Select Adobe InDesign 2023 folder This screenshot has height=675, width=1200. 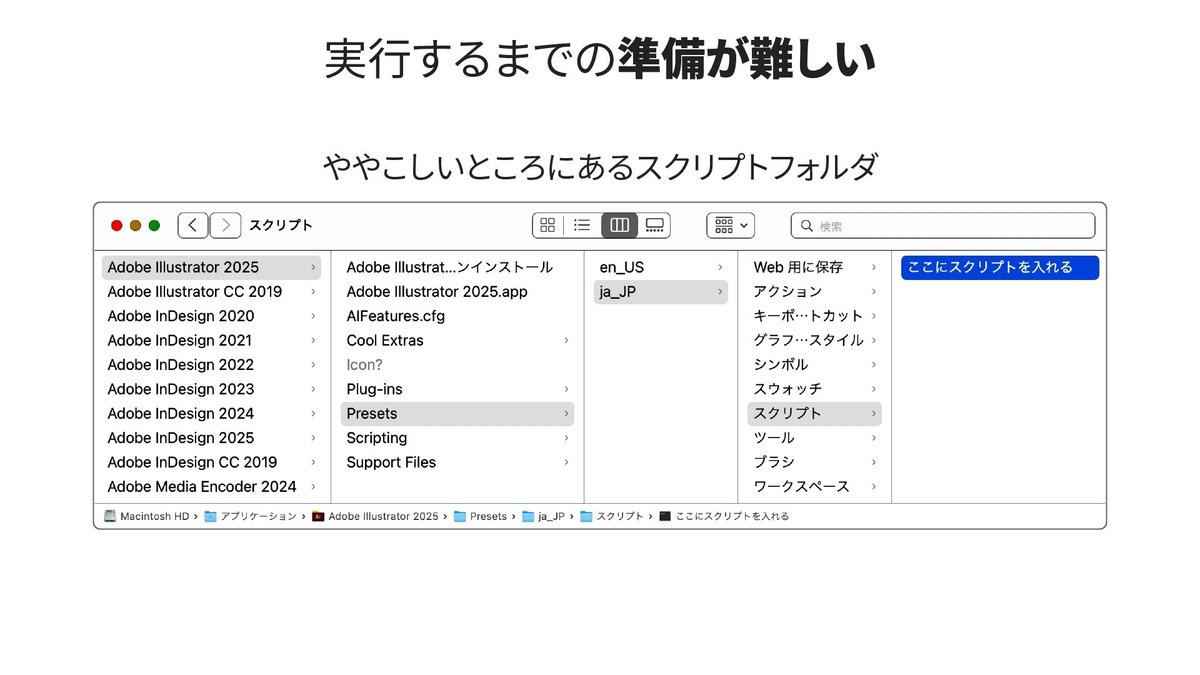pos(211,389)
